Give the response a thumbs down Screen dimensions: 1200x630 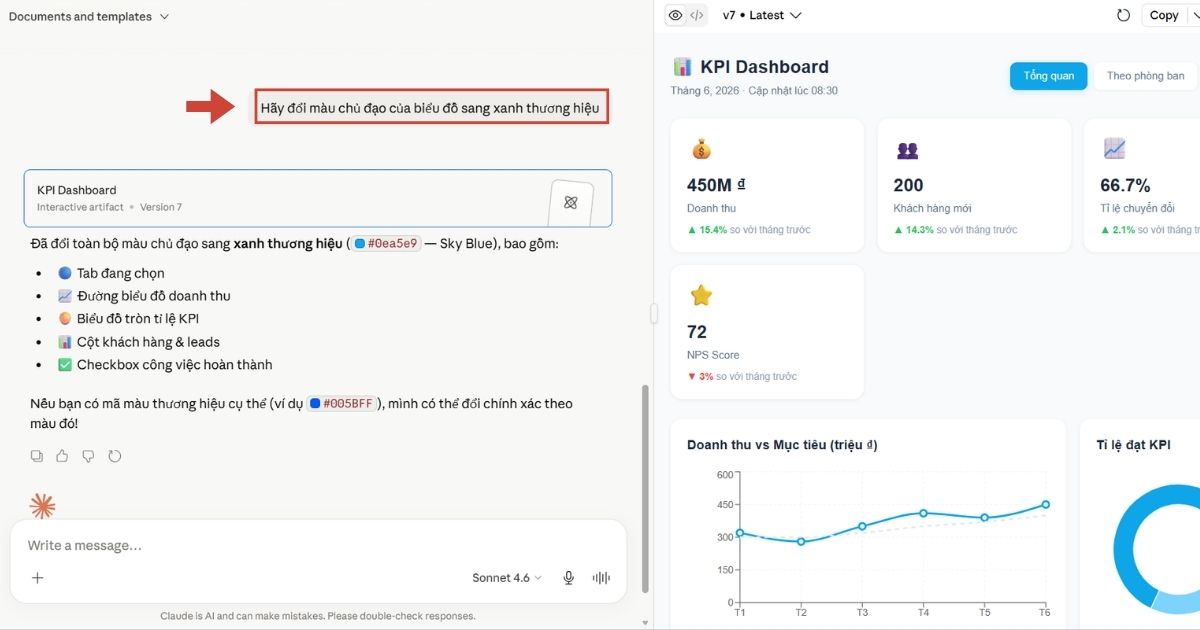click(88, 456)
